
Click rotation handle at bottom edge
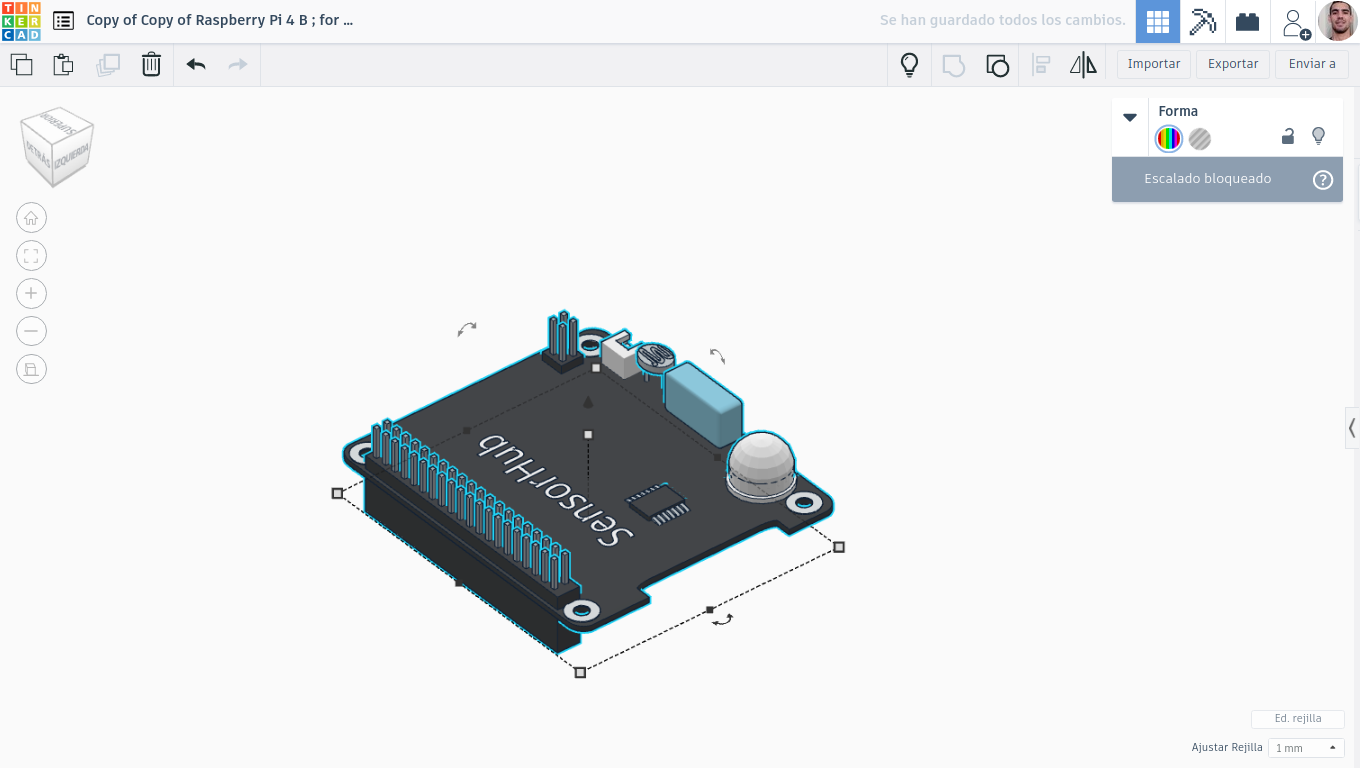coord(722,620)
